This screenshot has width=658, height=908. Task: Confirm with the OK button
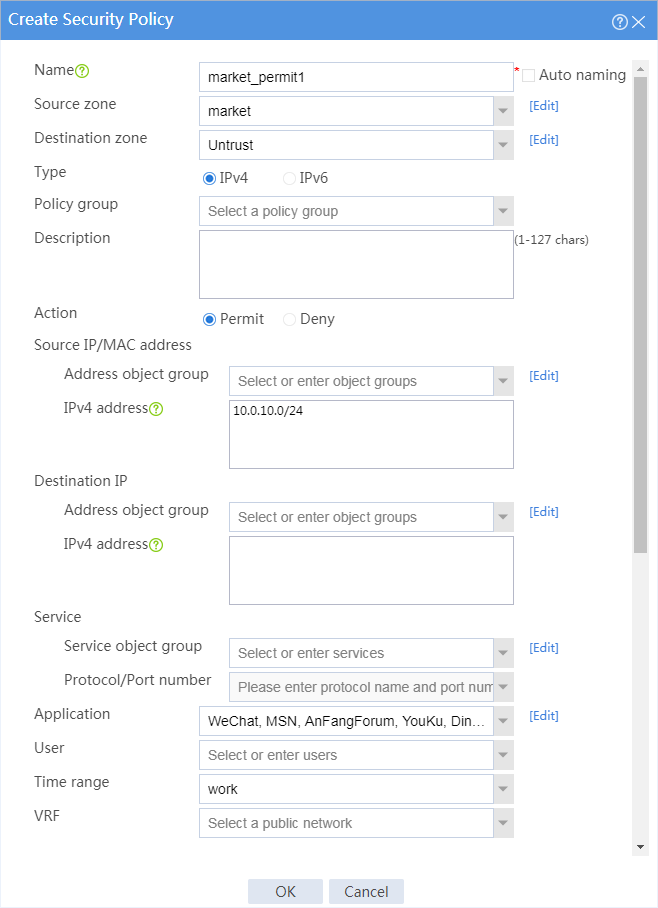(285, 891)
